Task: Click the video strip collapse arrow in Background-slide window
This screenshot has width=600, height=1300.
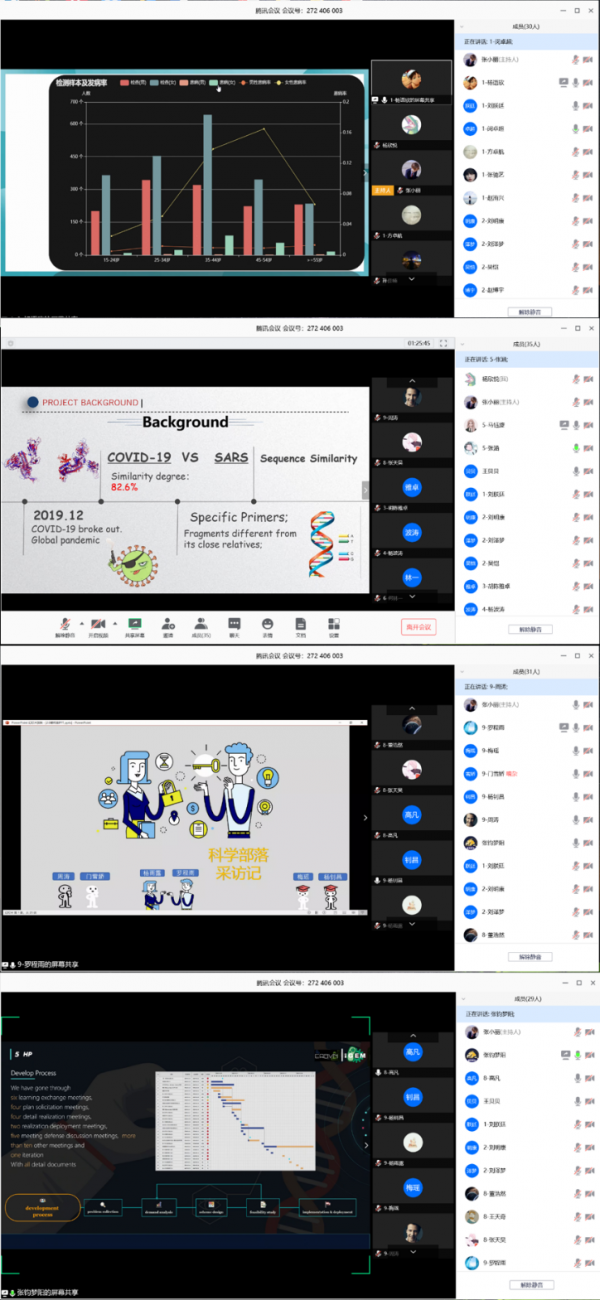Action: click(x=365, y=489)
